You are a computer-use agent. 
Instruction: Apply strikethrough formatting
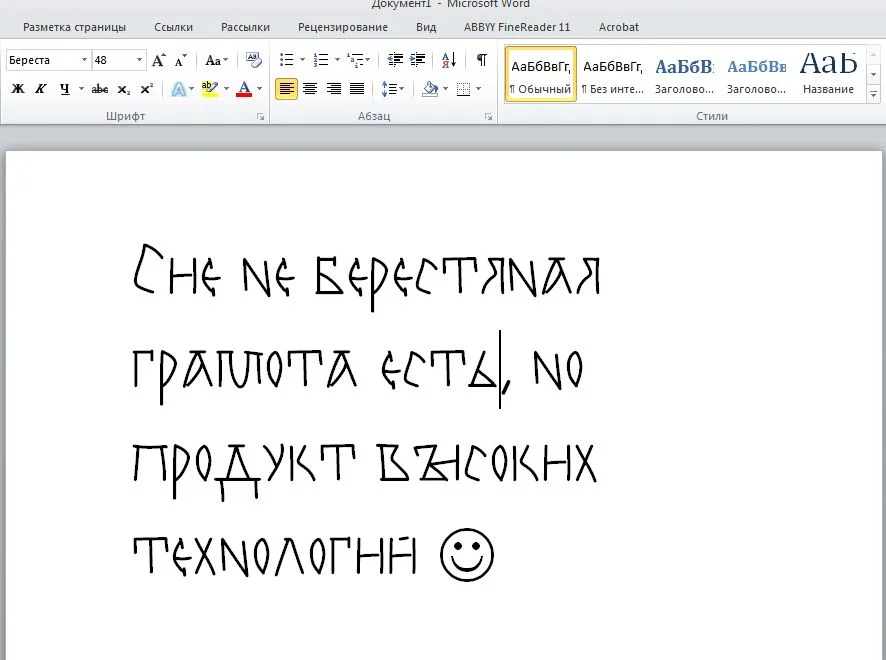pyautogui.click(x=99, y=89)
